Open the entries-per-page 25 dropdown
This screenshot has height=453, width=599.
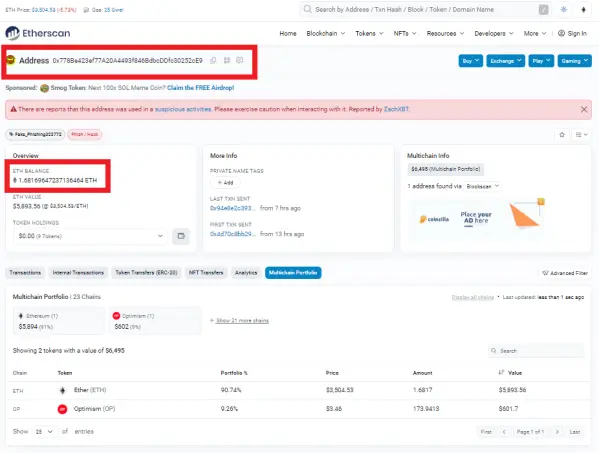[44, 432]
